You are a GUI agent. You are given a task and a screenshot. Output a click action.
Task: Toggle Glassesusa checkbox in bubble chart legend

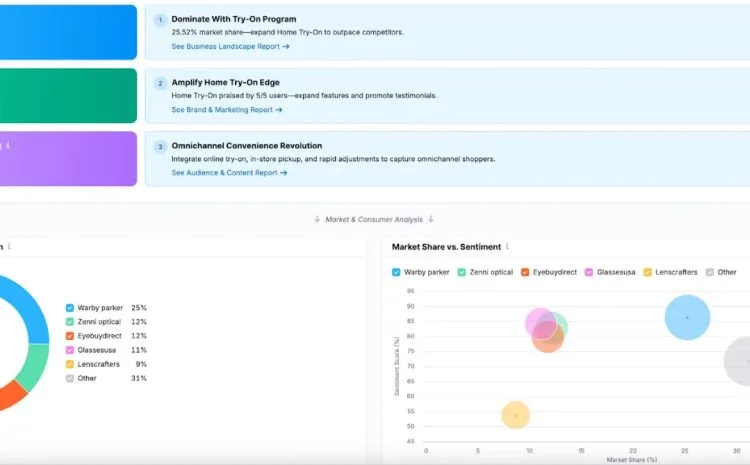tap(589, 272)
